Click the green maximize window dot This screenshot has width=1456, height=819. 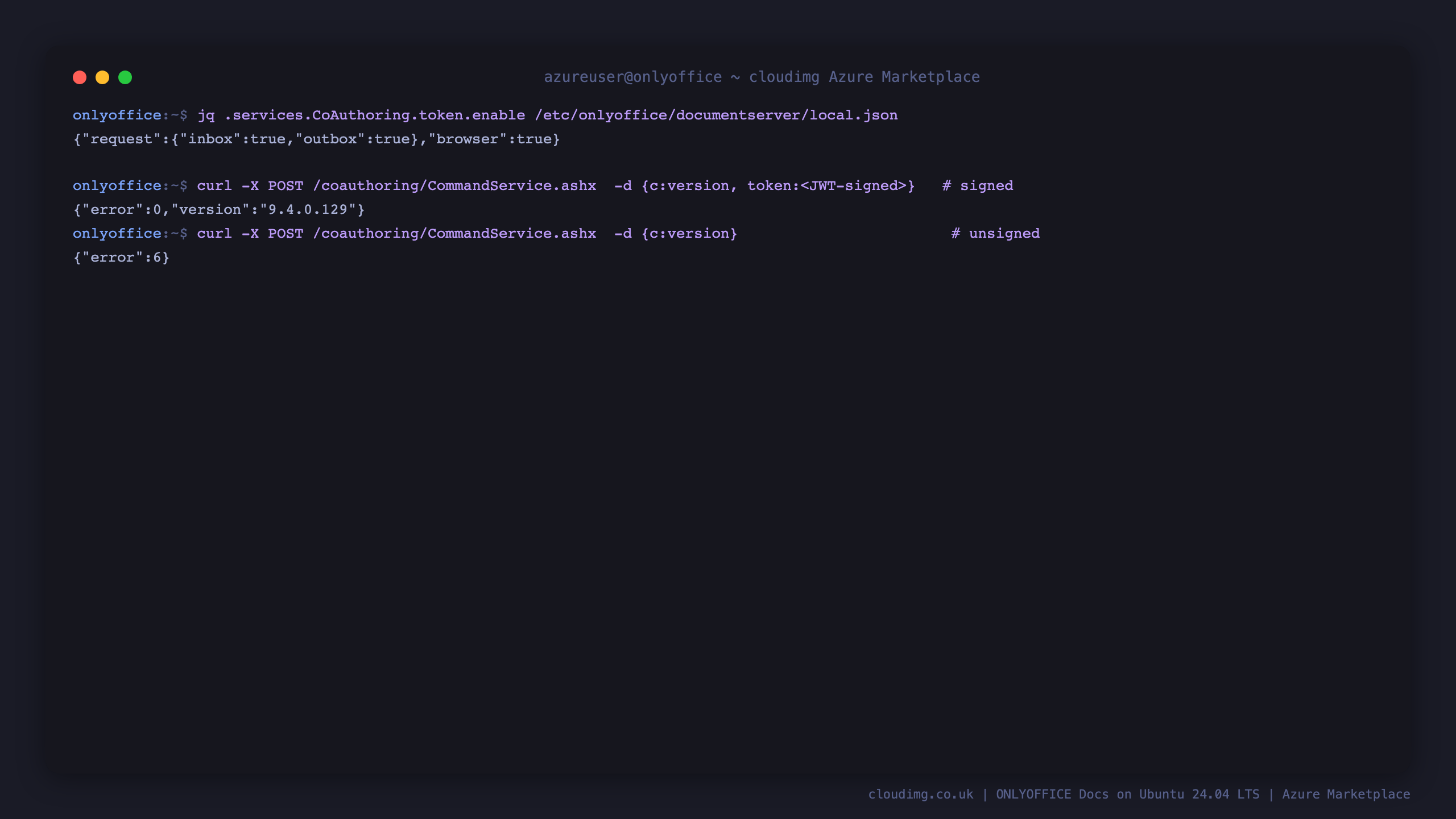tap(125, 77)
